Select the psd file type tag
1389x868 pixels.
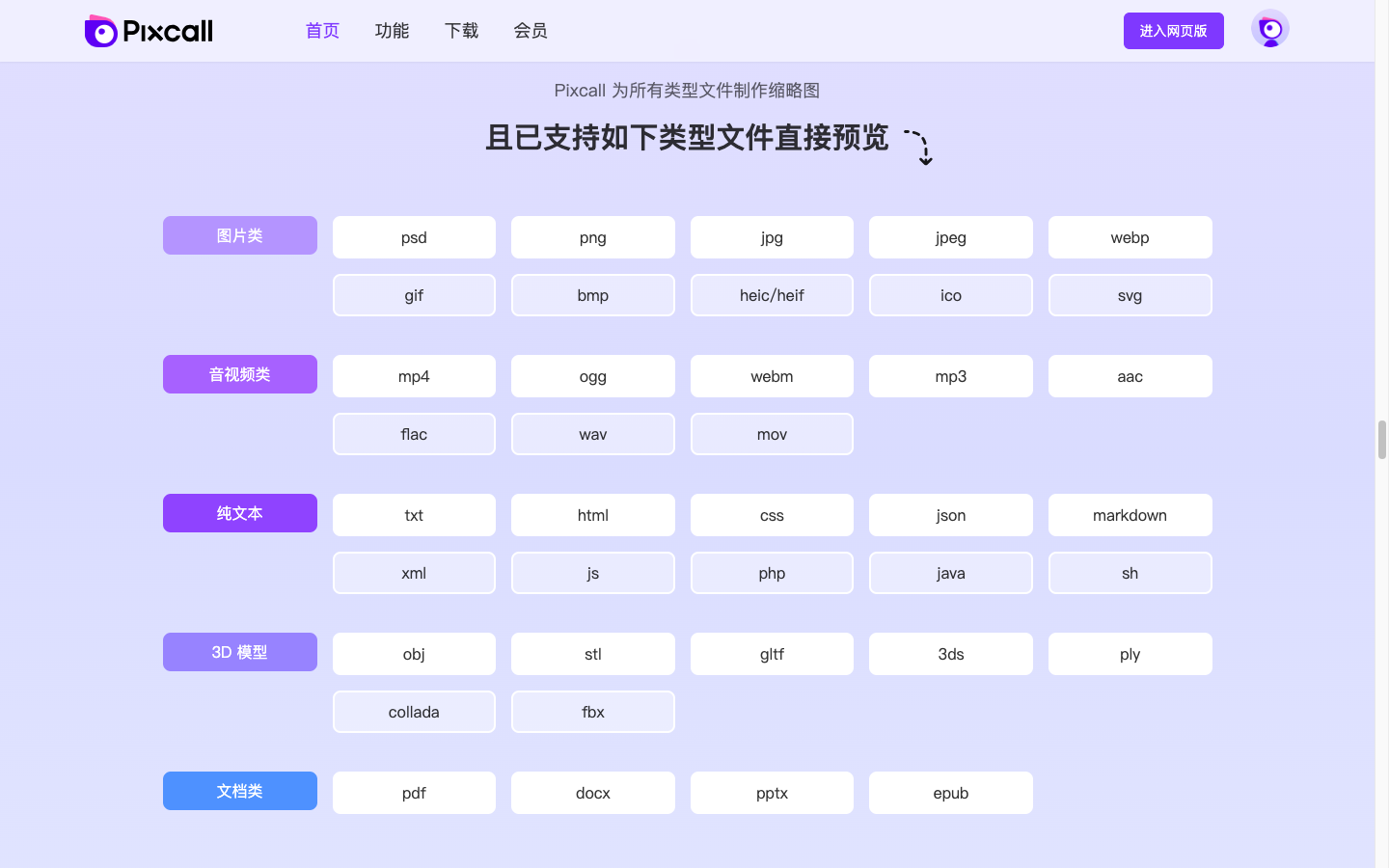pos(414,236)
